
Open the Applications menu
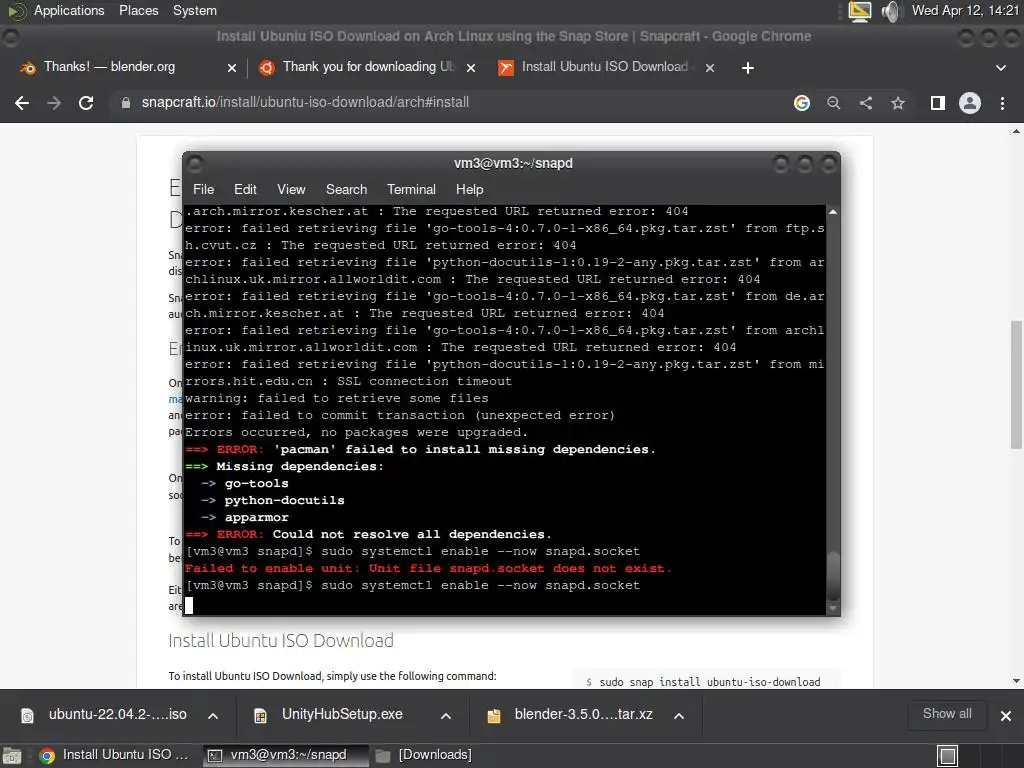[69, 11]
